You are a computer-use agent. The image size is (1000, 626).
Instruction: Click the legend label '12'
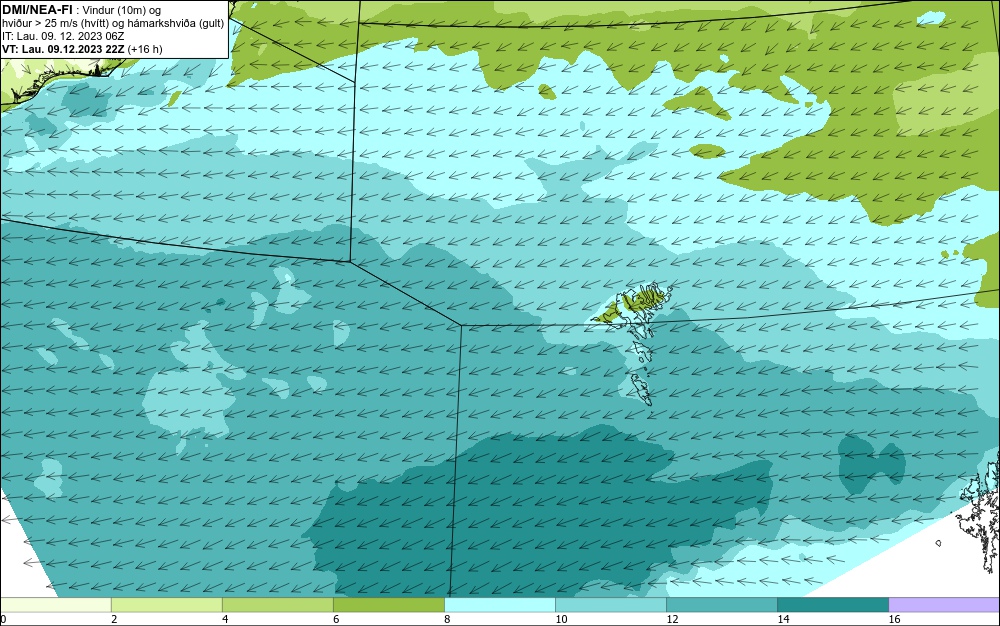pyautogui.click(x=672, y=619)
